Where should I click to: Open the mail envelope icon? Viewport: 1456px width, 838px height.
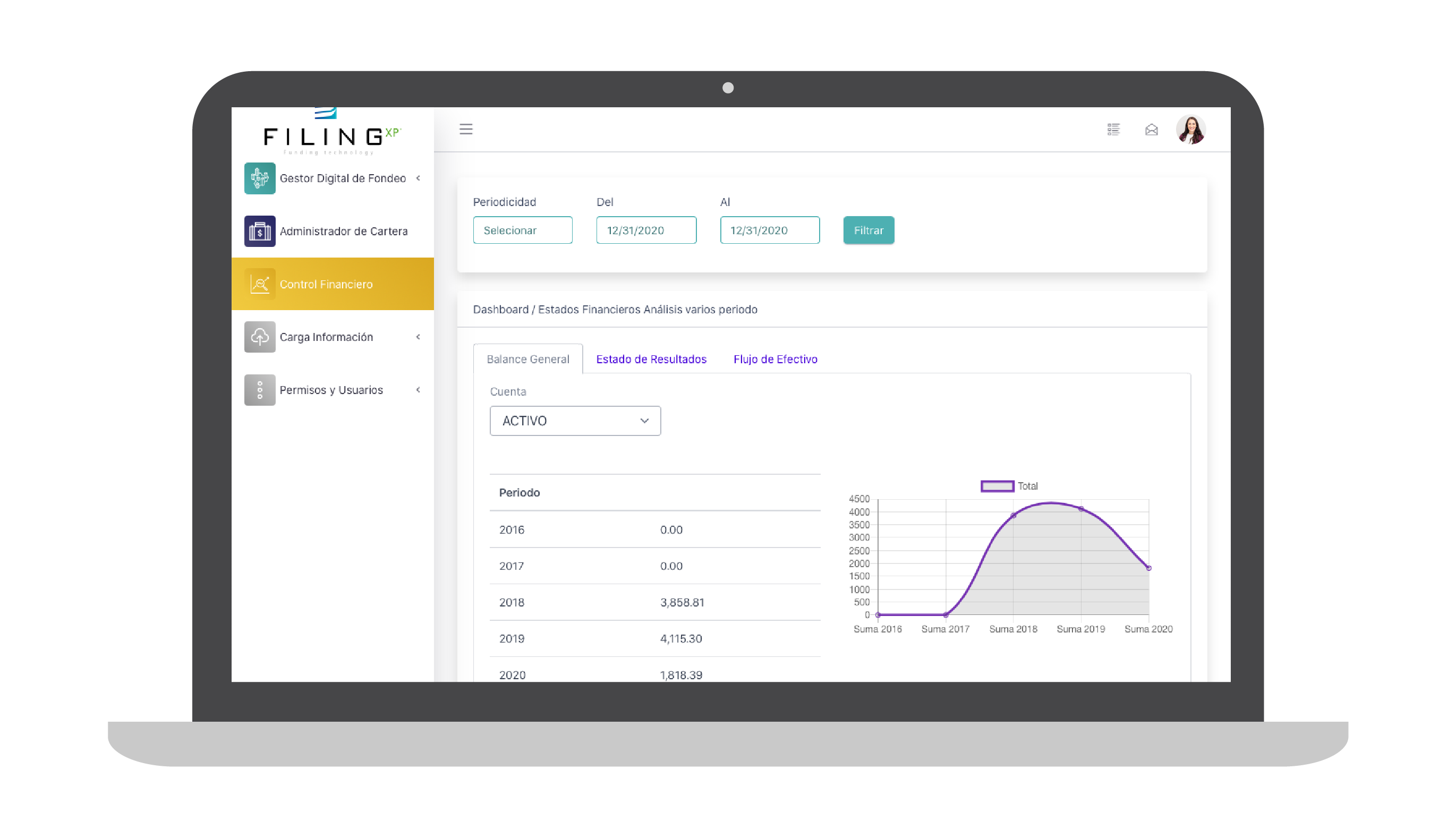[x=1152, y=130]
